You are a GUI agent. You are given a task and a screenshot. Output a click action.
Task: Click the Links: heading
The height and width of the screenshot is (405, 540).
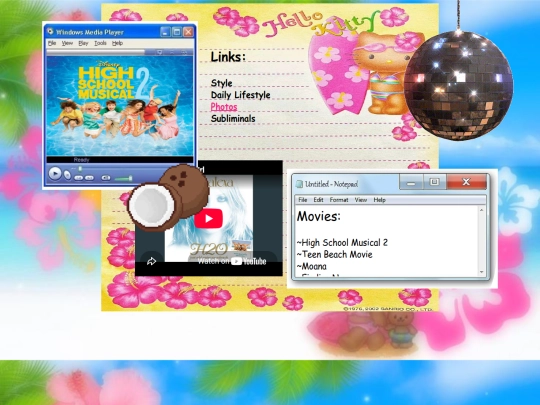coord(228,57)
